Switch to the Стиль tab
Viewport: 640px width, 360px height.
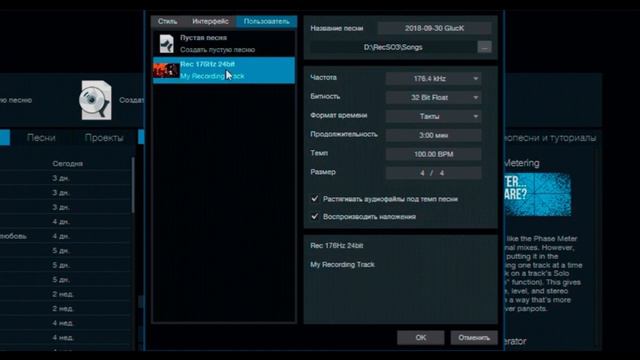point(167,22)
